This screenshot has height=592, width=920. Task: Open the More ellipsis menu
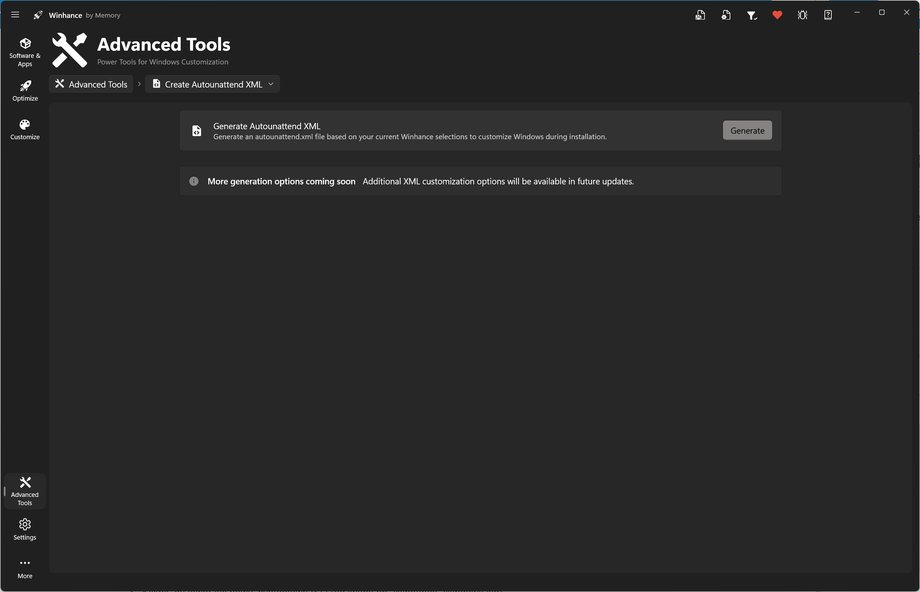(25, 568)
